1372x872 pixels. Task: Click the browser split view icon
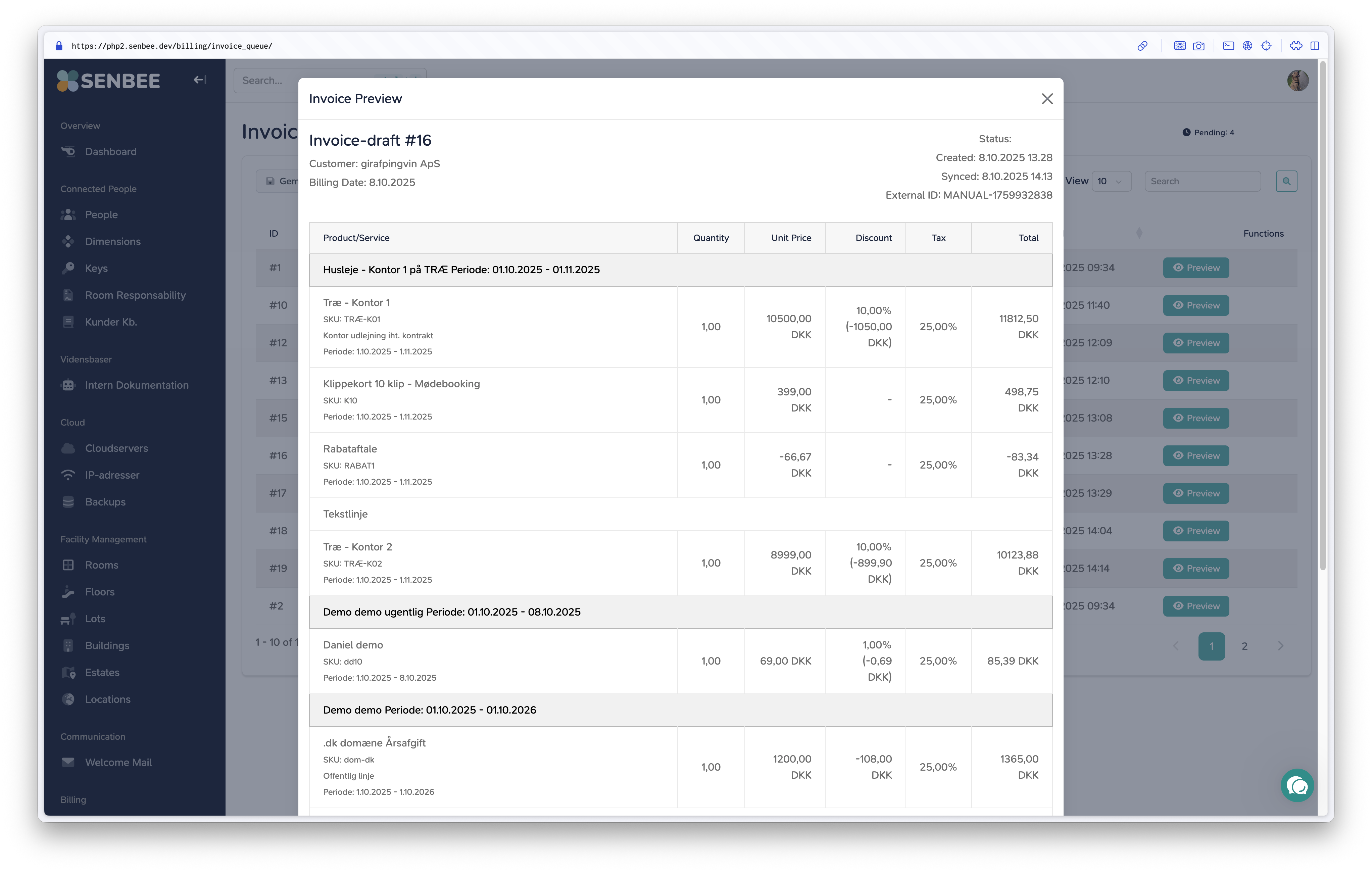tap(1315, 46)
